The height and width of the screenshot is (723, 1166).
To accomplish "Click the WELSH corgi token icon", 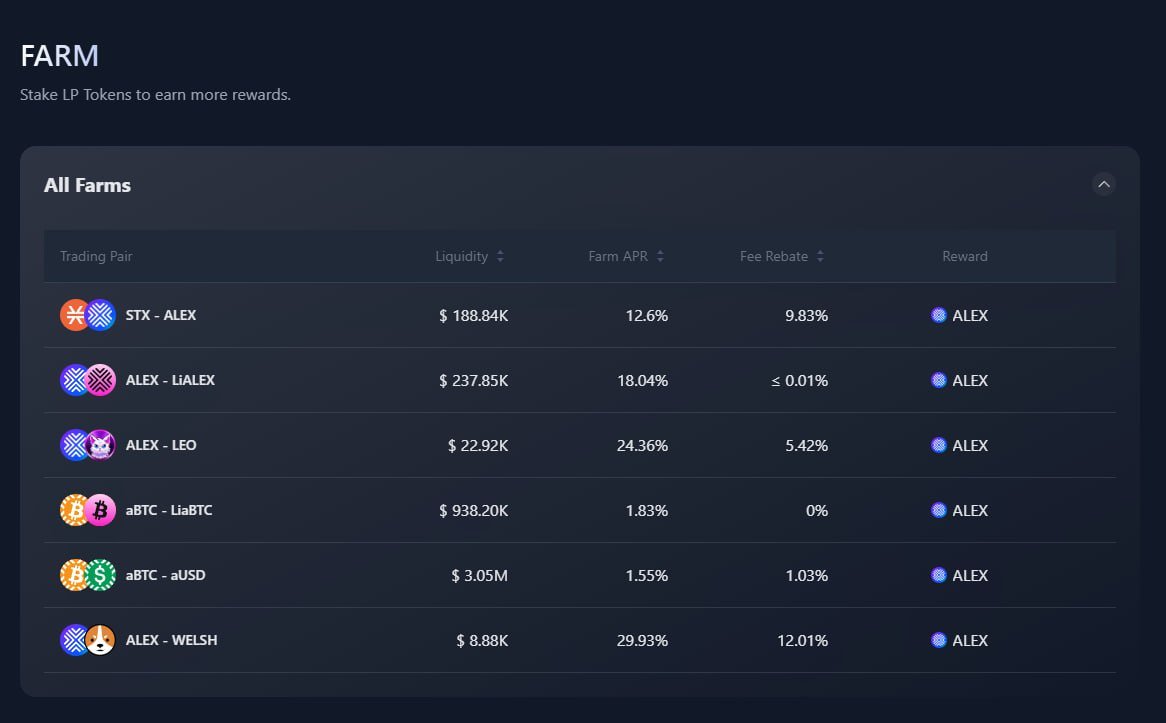I will (99, 640).
